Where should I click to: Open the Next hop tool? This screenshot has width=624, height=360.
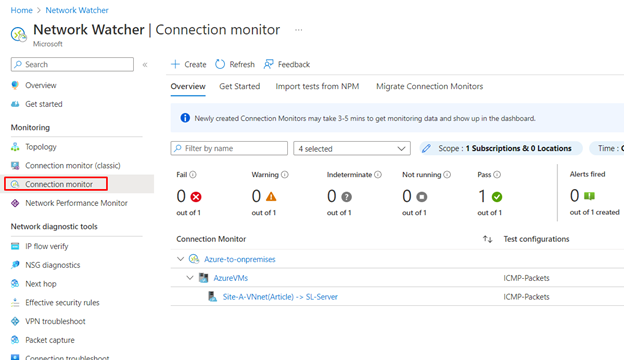click(41, 284)
